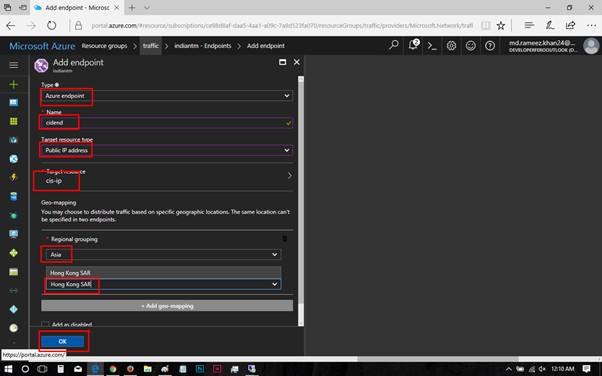This screenshot has width=602, height=376.
Task: Launch Cloud Shell from the header
Action: click(432, 46)
